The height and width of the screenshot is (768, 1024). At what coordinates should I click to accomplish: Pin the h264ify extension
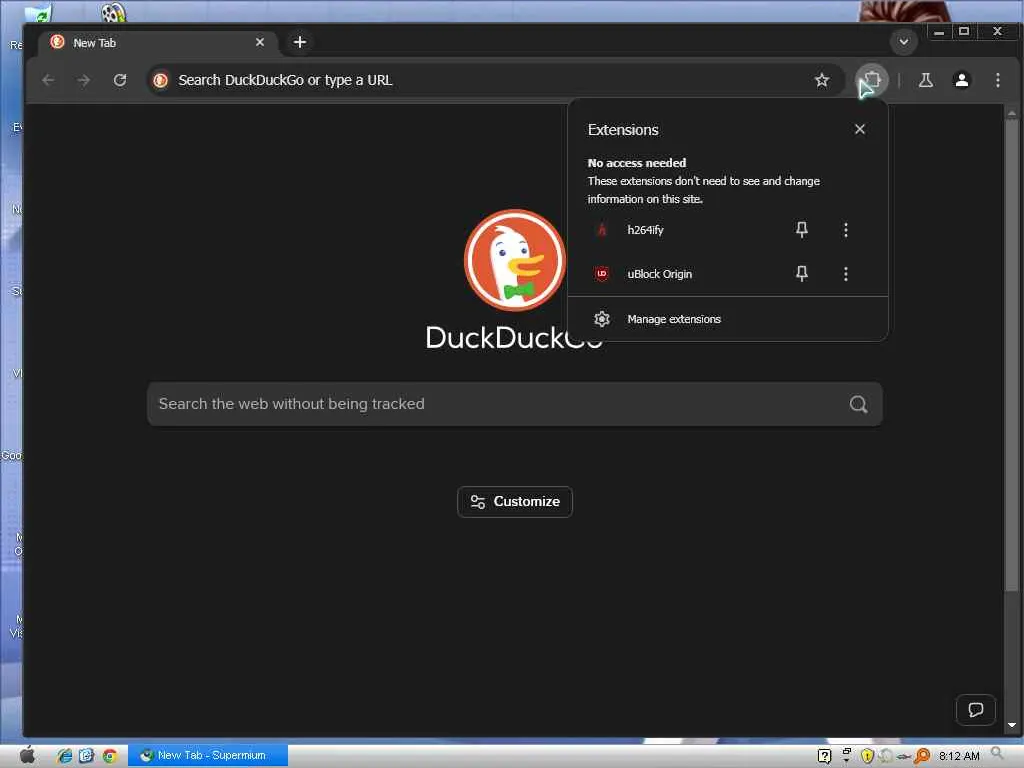pos(801,229)
